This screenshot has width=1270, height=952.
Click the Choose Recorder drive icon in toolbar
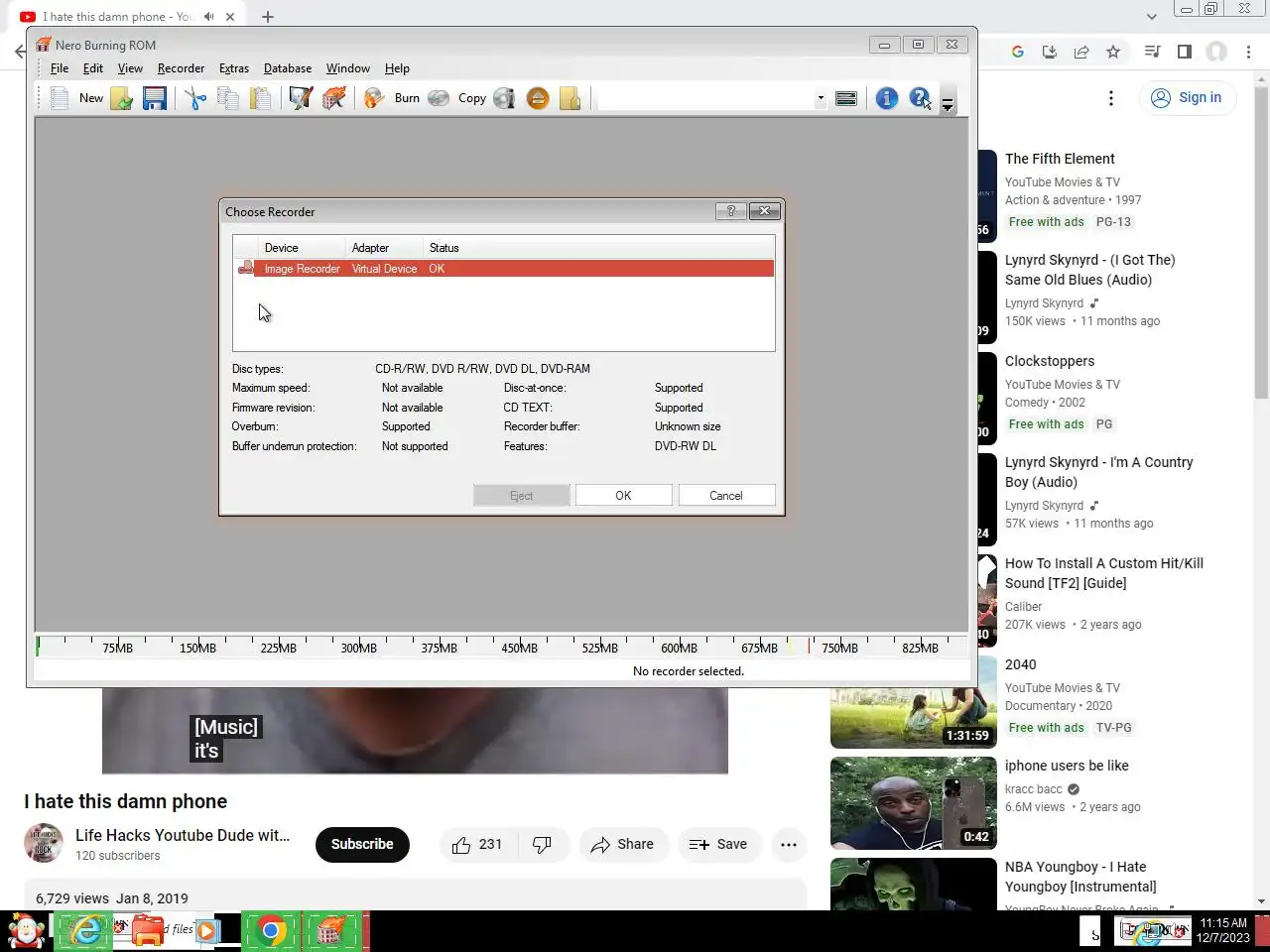coord(846,98)
